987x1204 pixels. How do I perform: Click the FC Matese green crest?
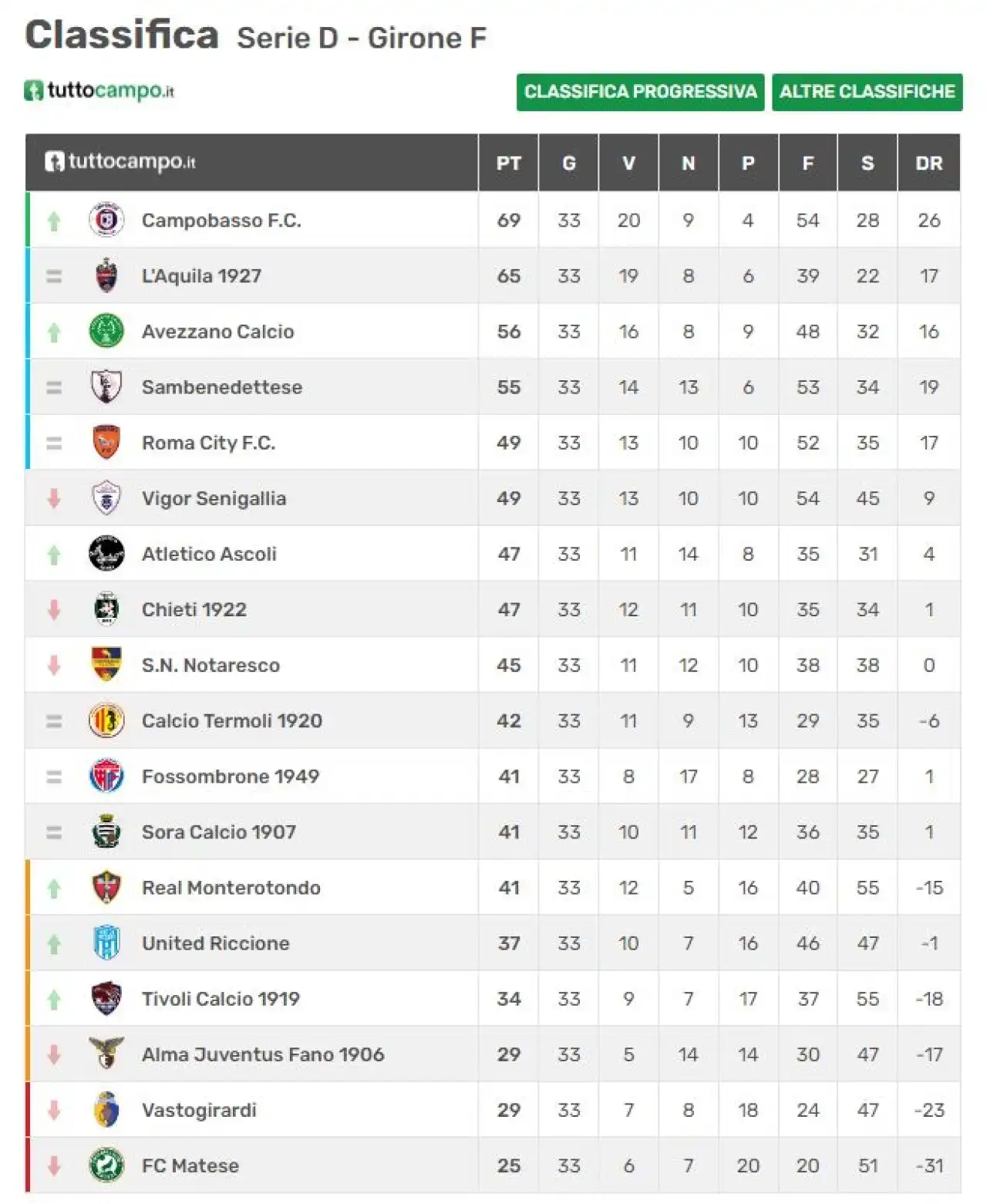[106, 1165]
